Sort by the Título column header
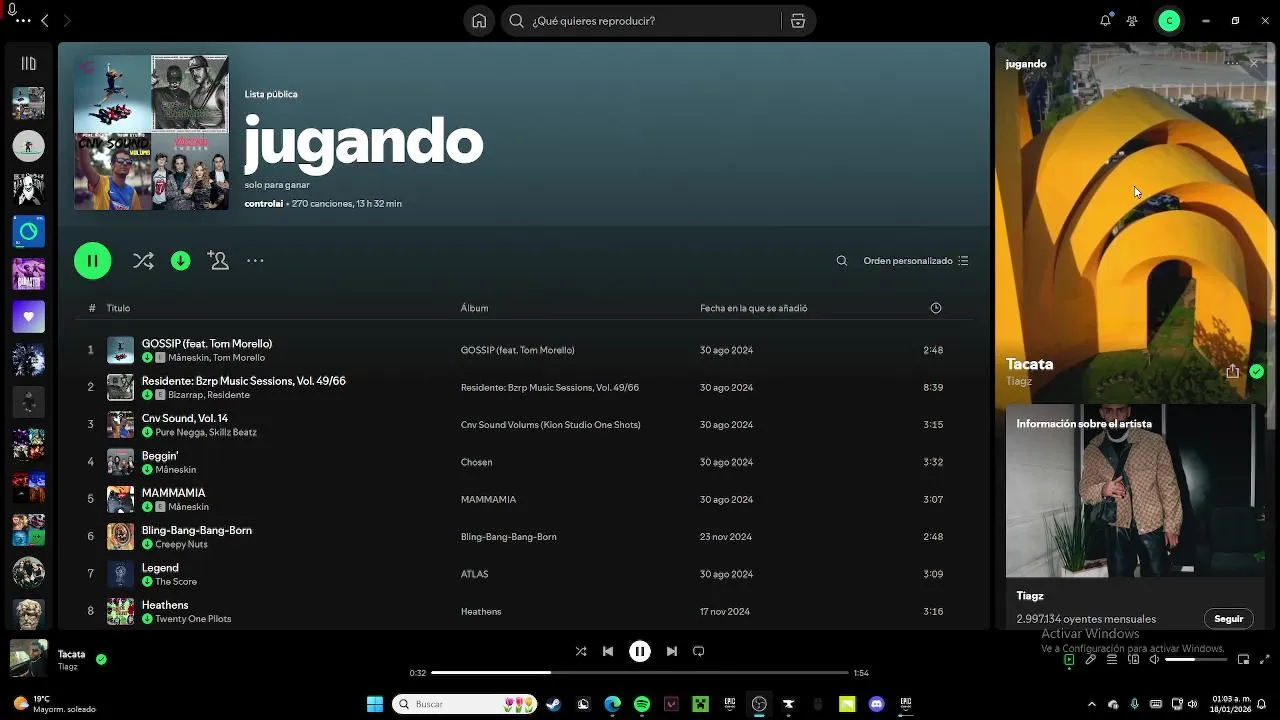Image resolution: width=1280 pixels, height=720 pixels. pos(118,308)
